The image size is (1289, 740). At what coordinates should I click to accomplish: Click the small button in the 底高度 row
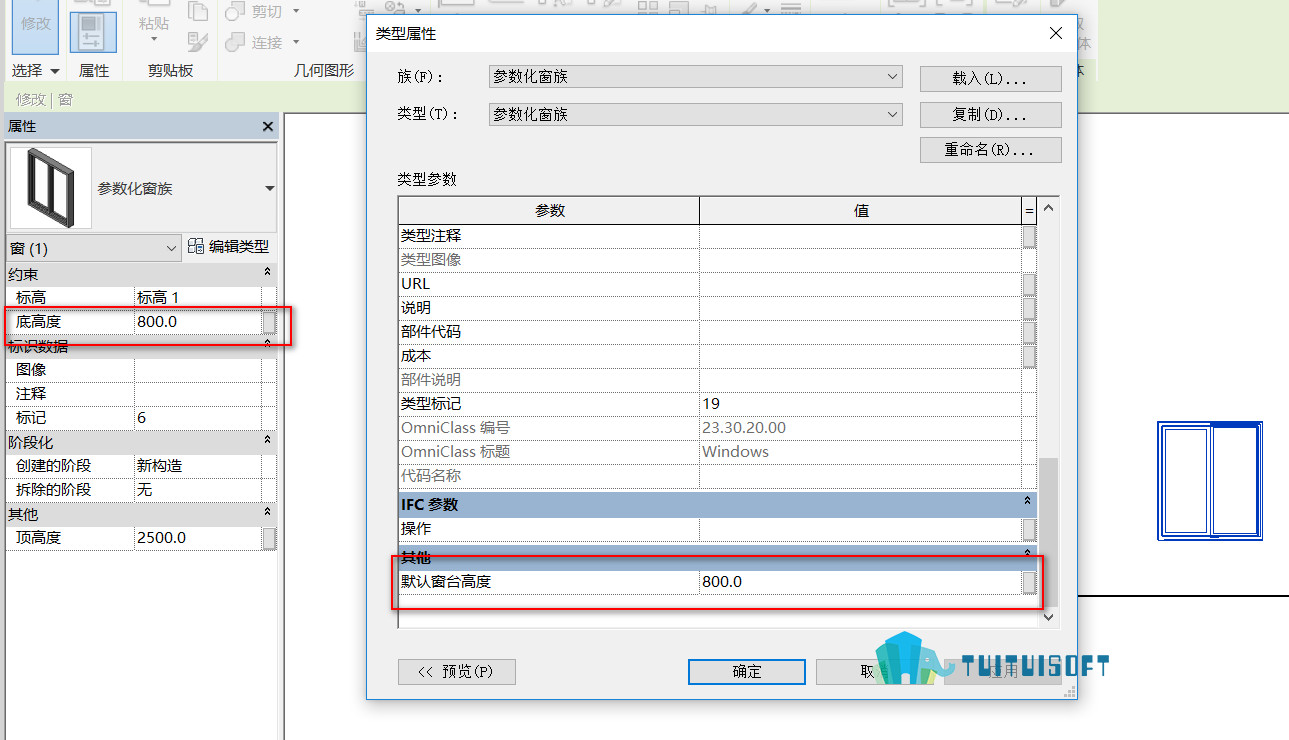click(269, 322)
